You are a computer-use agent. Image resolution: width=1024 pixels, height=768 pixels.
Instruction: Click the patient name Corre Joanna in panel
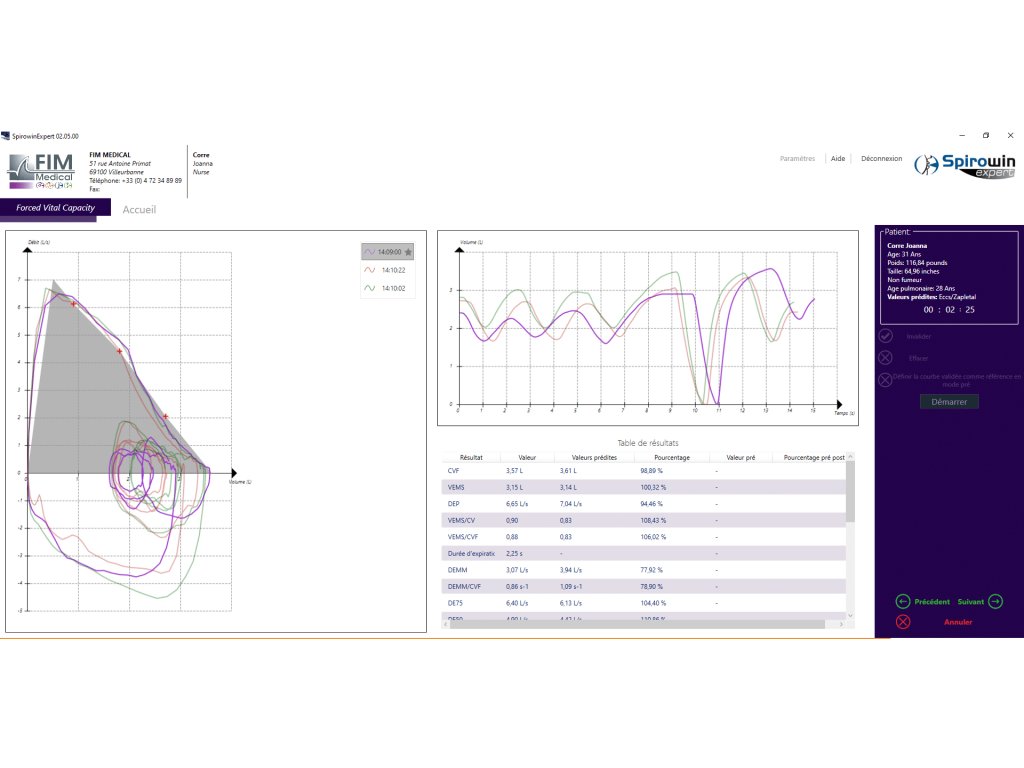click(906, 246)
